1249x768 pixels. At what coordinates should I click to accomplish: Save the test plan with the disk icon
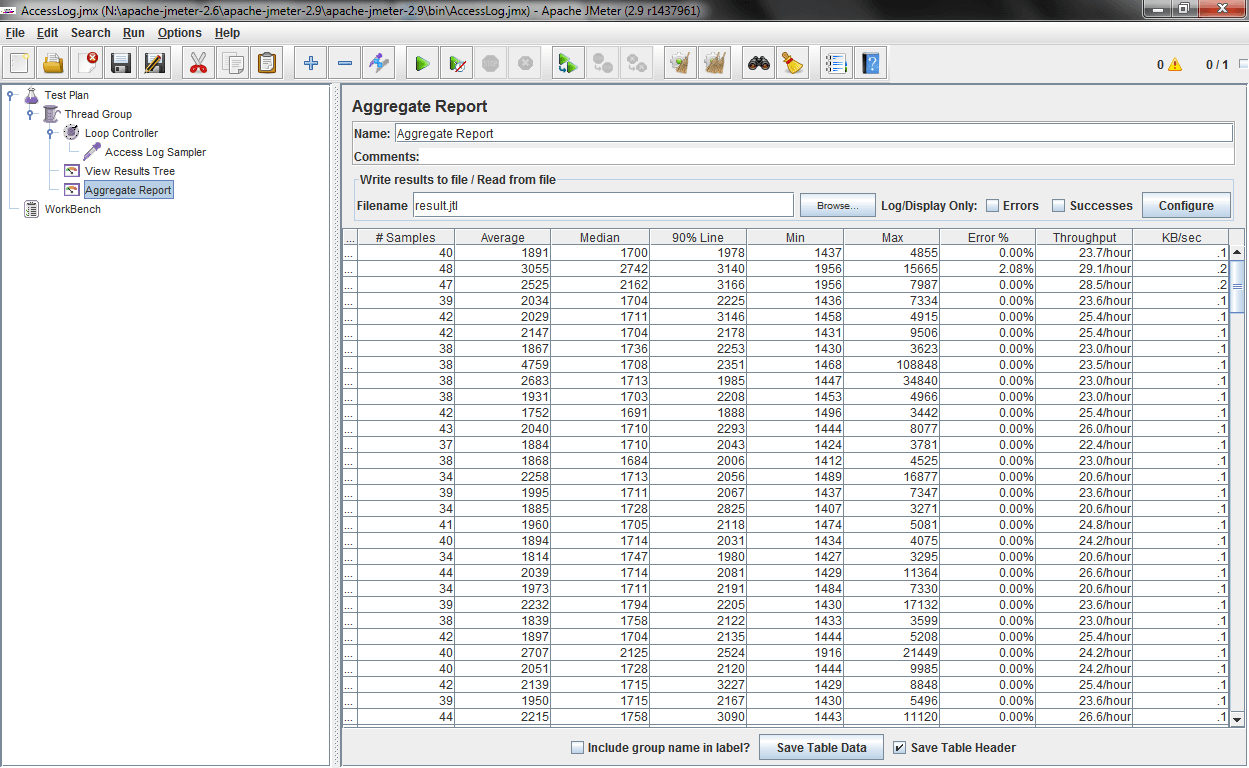tap(120, 62)
